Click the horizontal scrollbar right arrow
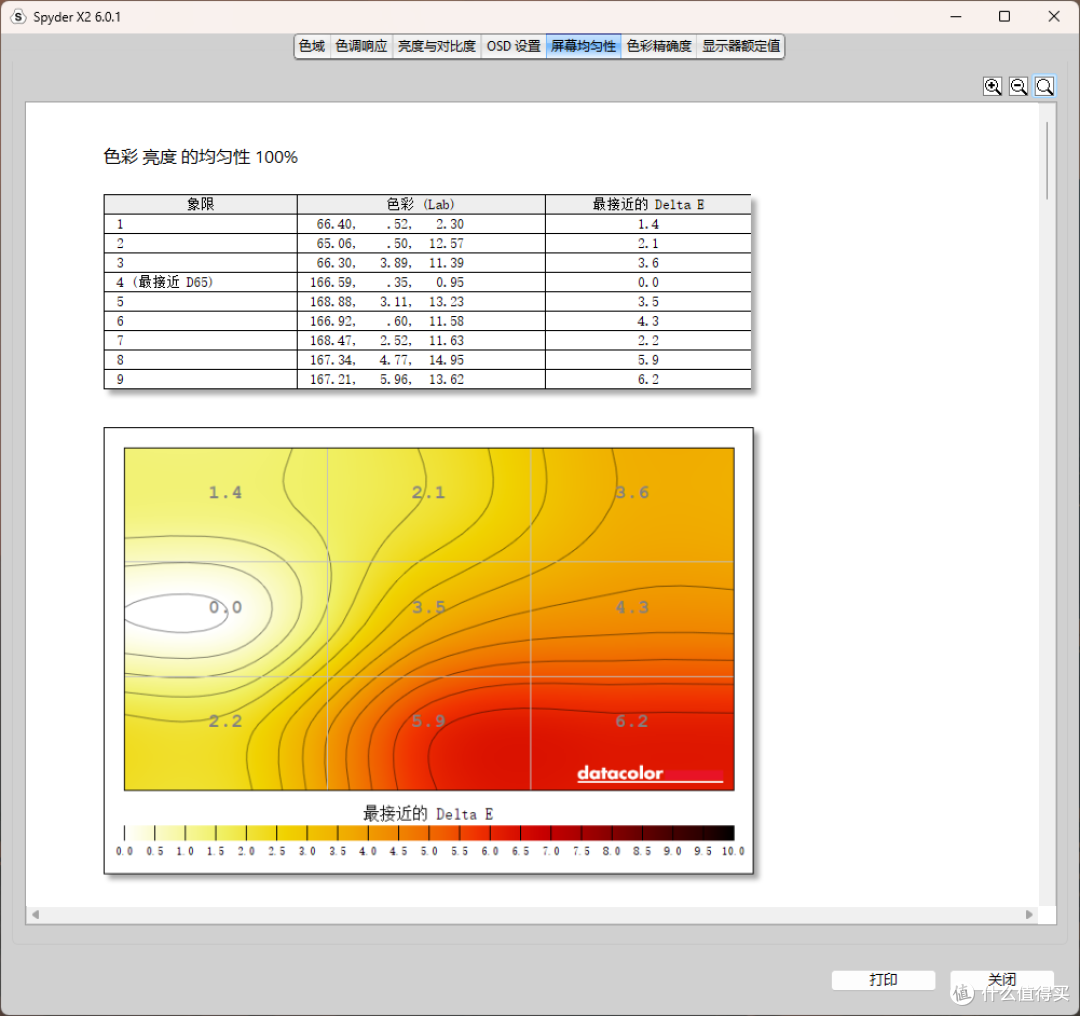1080x1016 pixels. [x=1029, y=915]
